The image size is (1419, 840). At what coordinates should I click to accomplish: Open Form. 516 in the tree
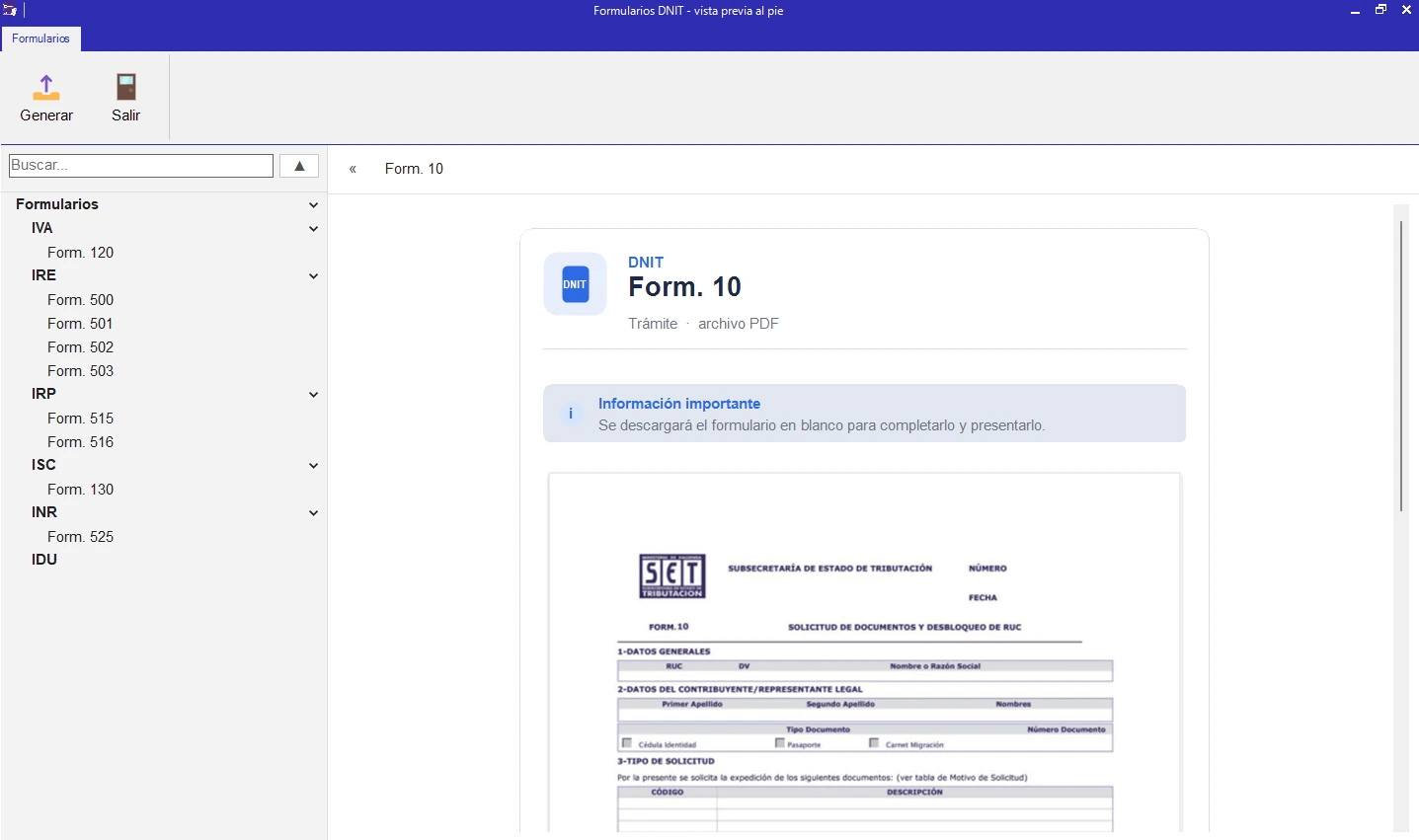[81, 442]
